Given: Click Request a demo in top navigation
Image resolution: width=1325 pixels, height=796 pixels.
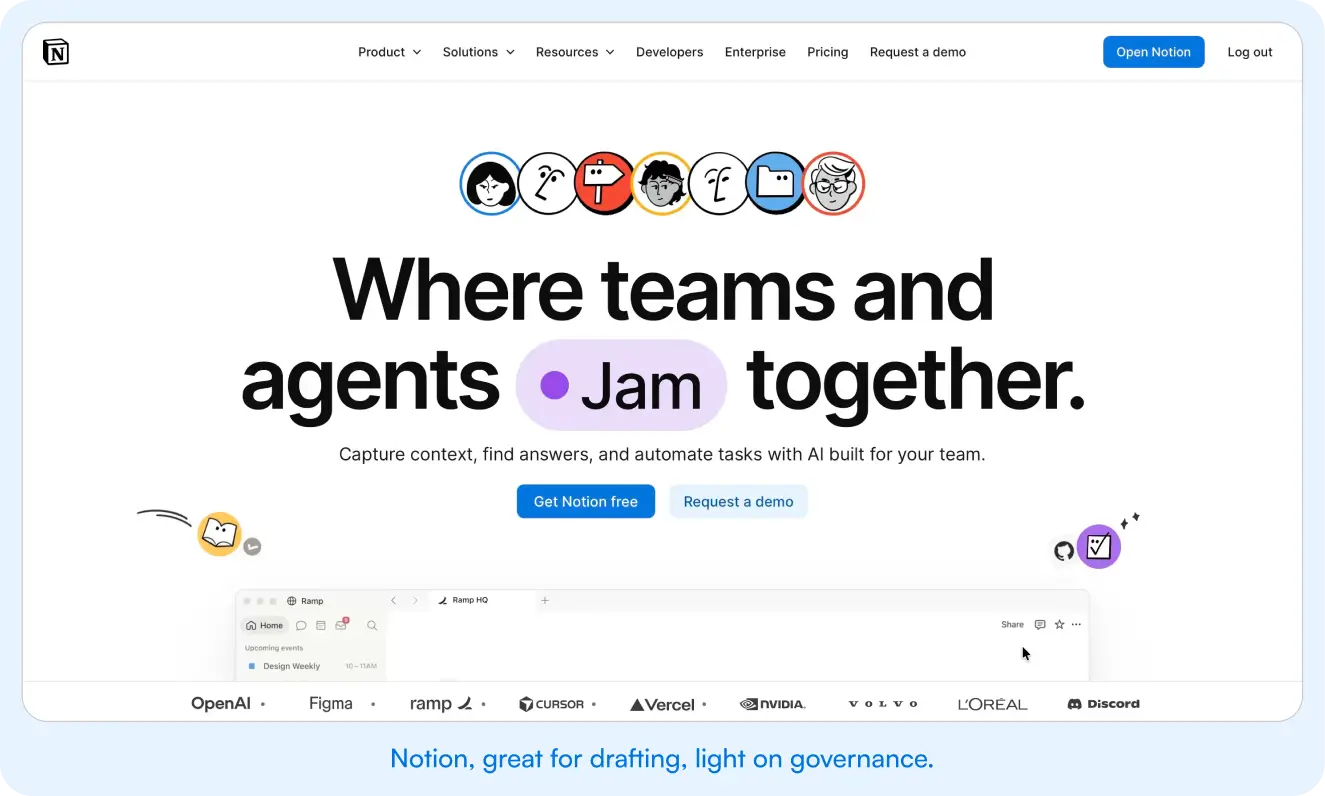Looking at the screenshot, I should pos(918,52).
